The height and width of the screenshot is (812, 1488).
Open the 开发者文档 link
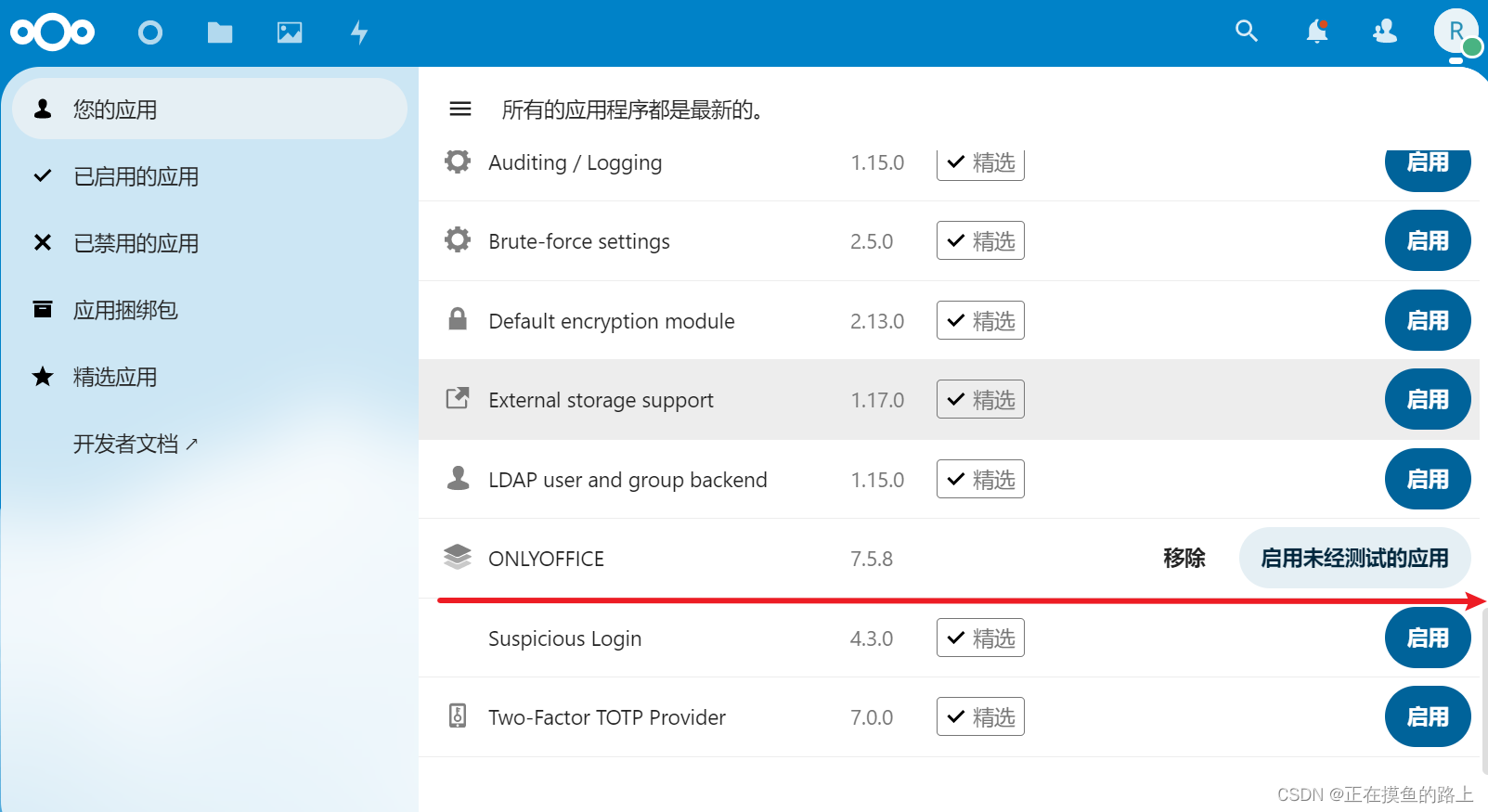click(x=136, y=444)
